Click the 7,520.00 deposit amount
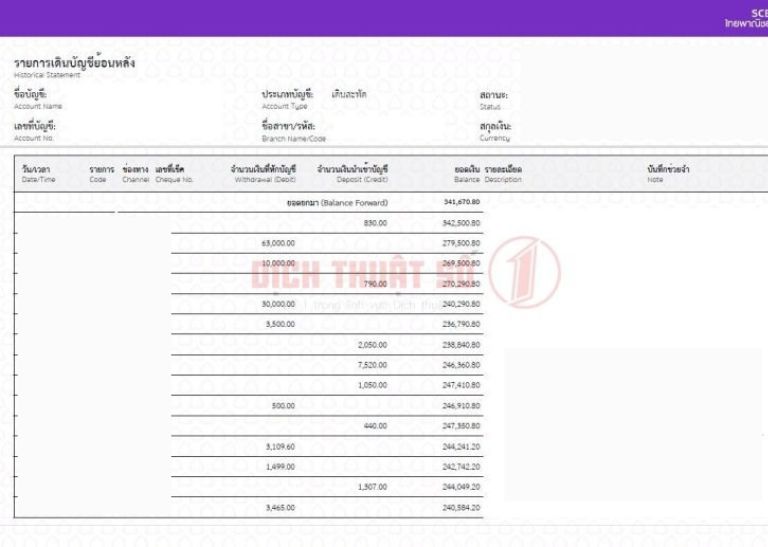This screenshot has height=547, width=768. pos(371,365)
